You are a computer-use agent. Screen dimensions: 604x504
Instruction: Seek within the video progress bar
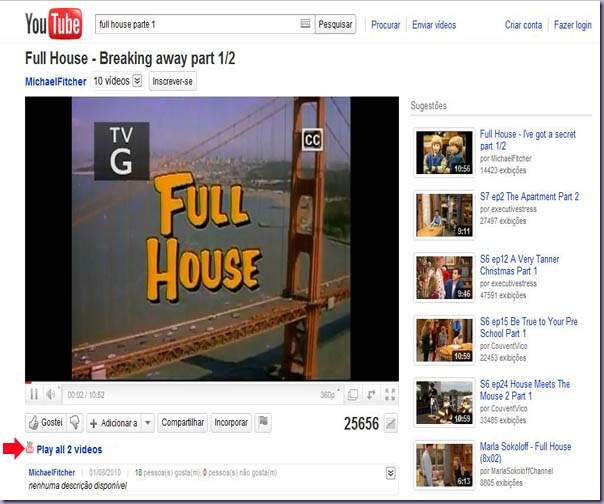[x=212, y=383]
